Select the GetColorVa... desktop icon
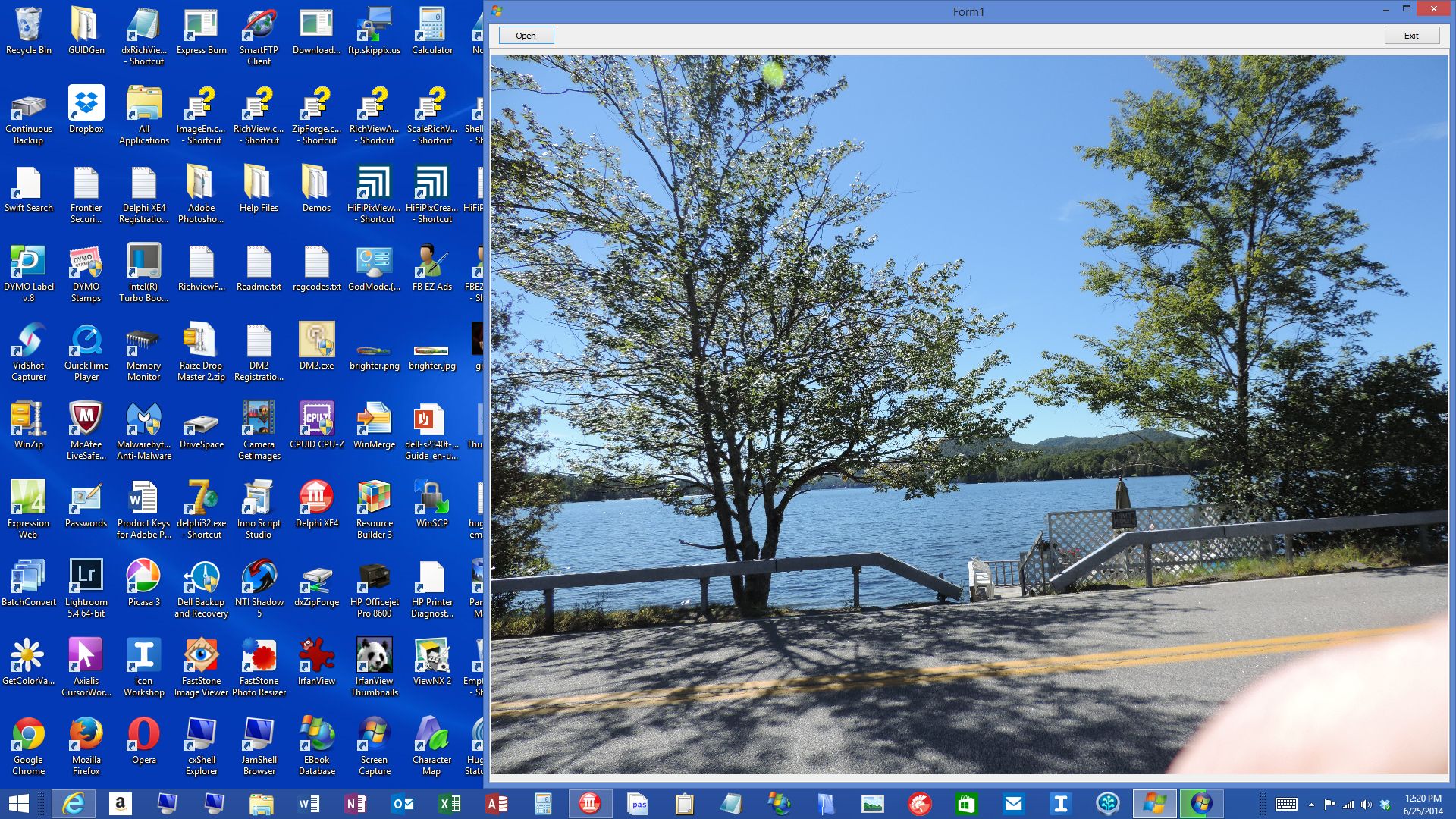Viewport: 1456px width, 819px height. (x=29, y=663)
